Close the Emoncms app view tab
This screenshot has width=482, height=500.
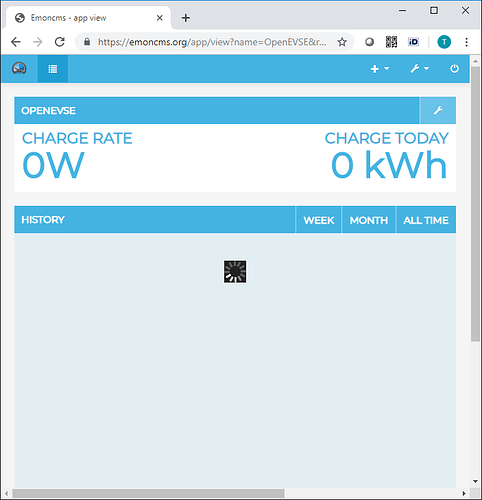160,18
